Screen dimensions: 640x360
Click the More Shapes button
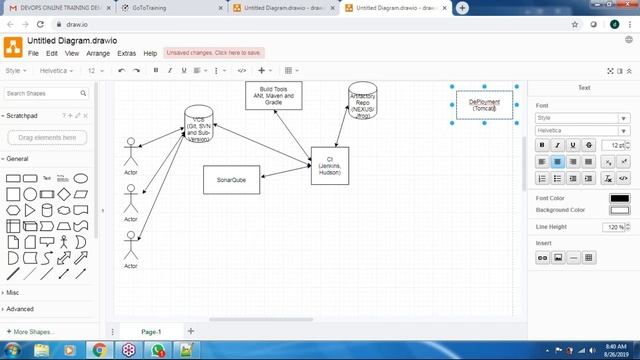pyautogui.click(x=30, y=332)
